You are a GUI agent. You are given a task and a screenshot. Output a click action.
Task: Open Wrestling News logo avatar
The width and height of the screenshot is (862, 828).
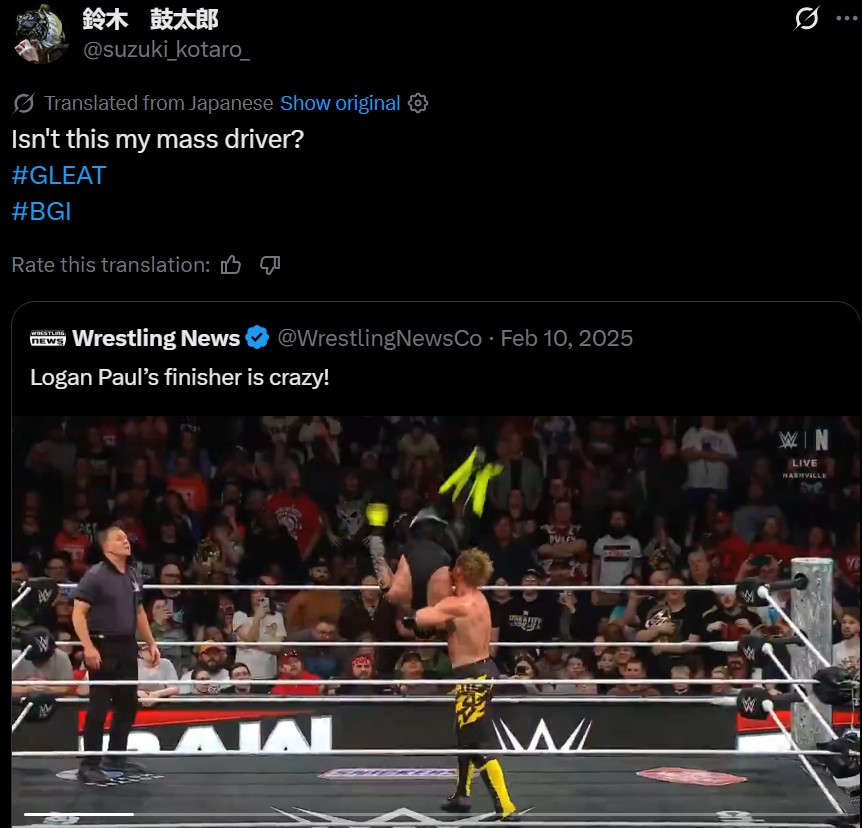(48, 338)
